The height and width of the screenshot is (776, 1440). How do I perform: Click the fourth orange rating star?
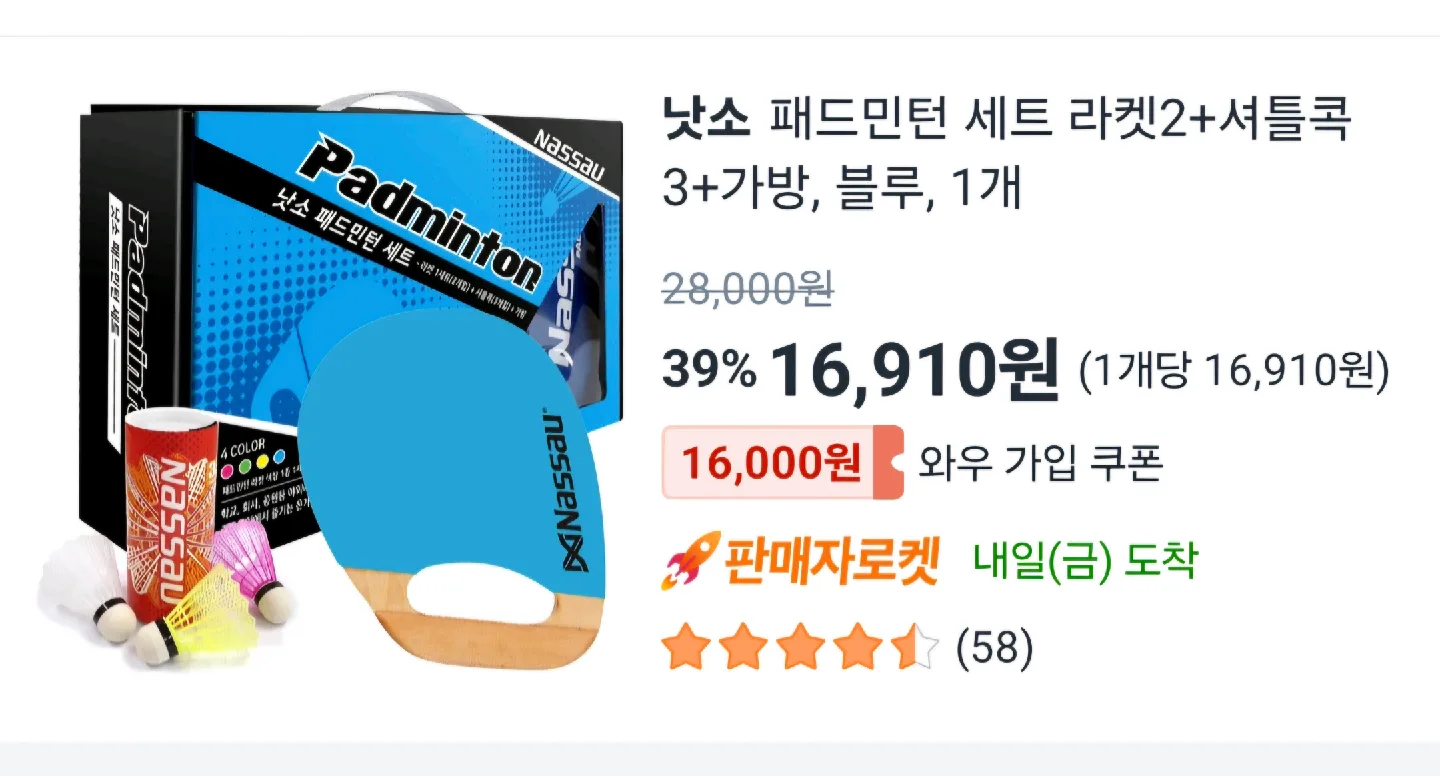(x=857, y=648)
